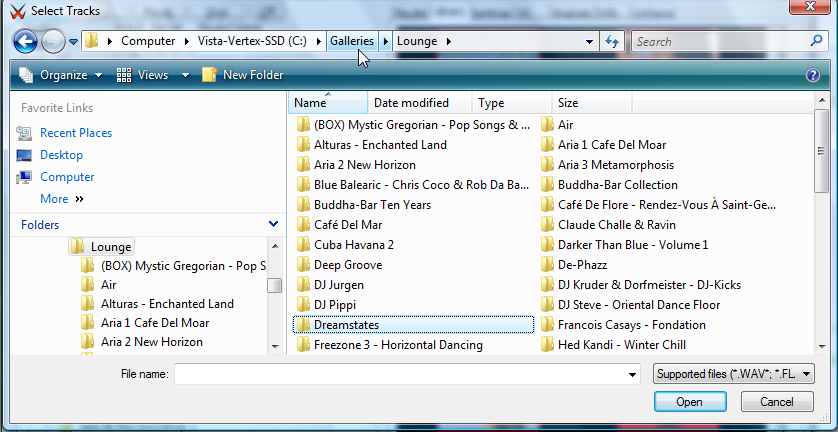Click the Views grid icon
The image size is (838, 432).
[x=124, y=75]
